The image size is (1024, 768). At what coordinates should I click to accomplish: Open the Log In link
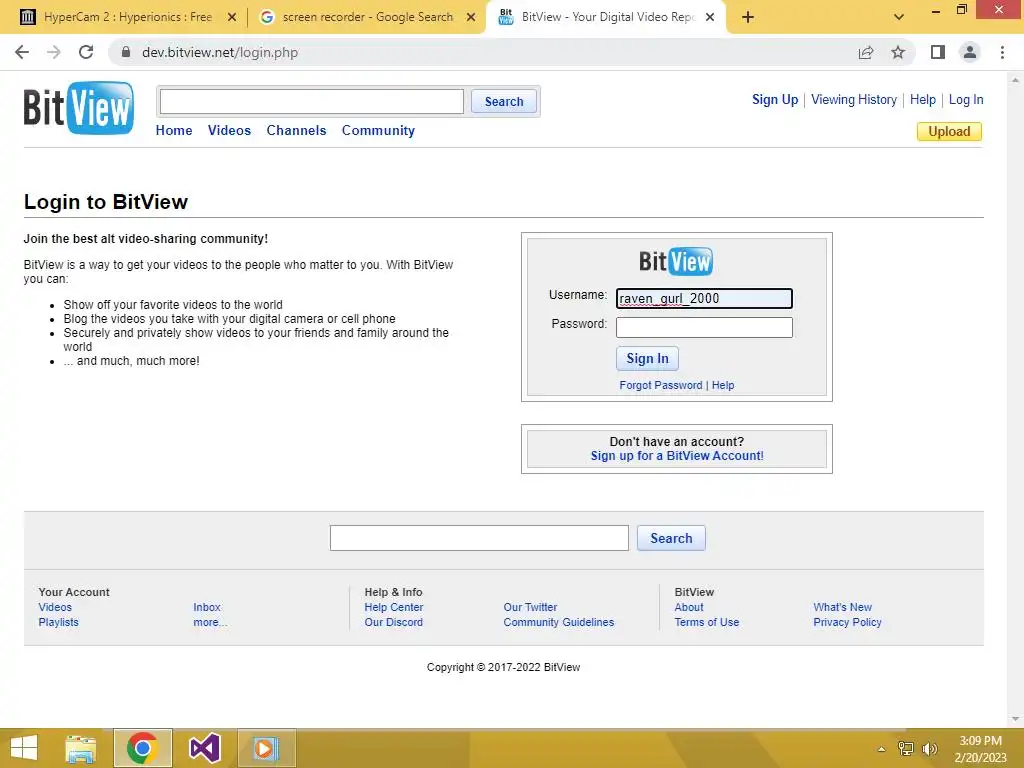966,100
